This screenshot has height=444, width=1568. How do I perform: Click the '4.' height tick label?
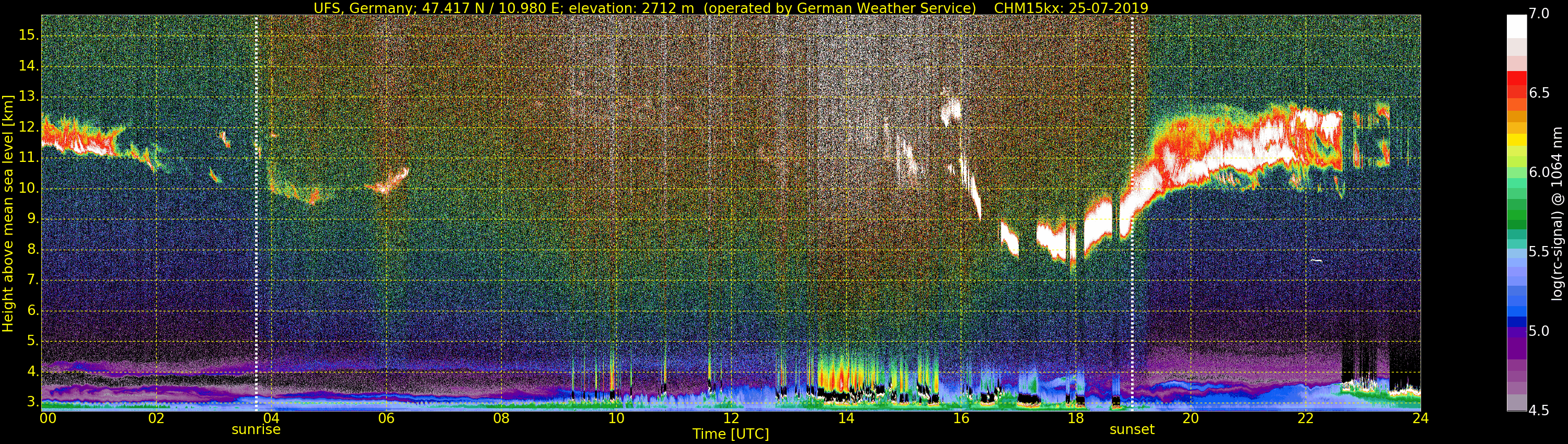click(32, 371)
